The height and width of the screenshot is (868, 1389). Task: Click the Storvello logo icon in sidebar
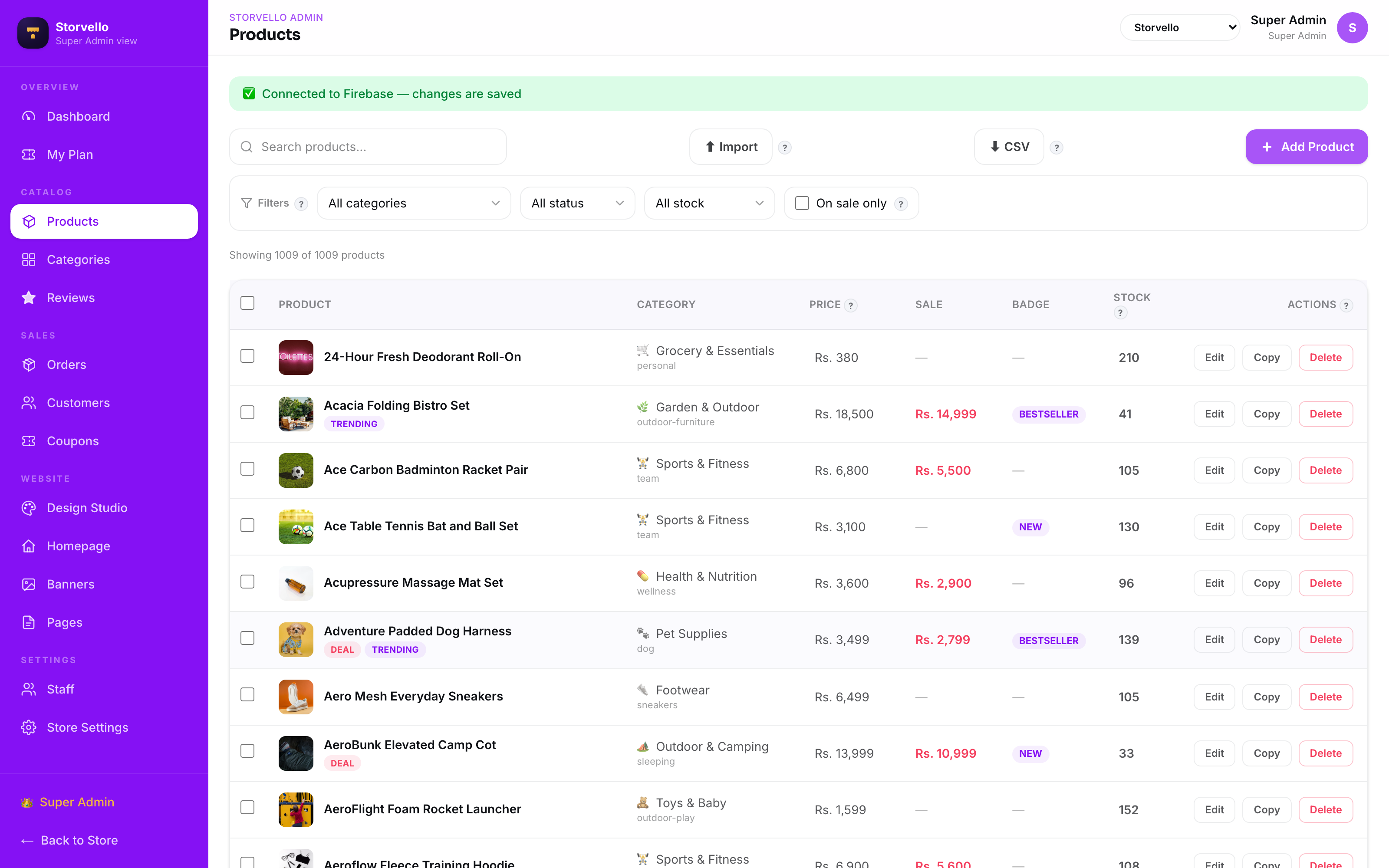[x=33, y=33]
